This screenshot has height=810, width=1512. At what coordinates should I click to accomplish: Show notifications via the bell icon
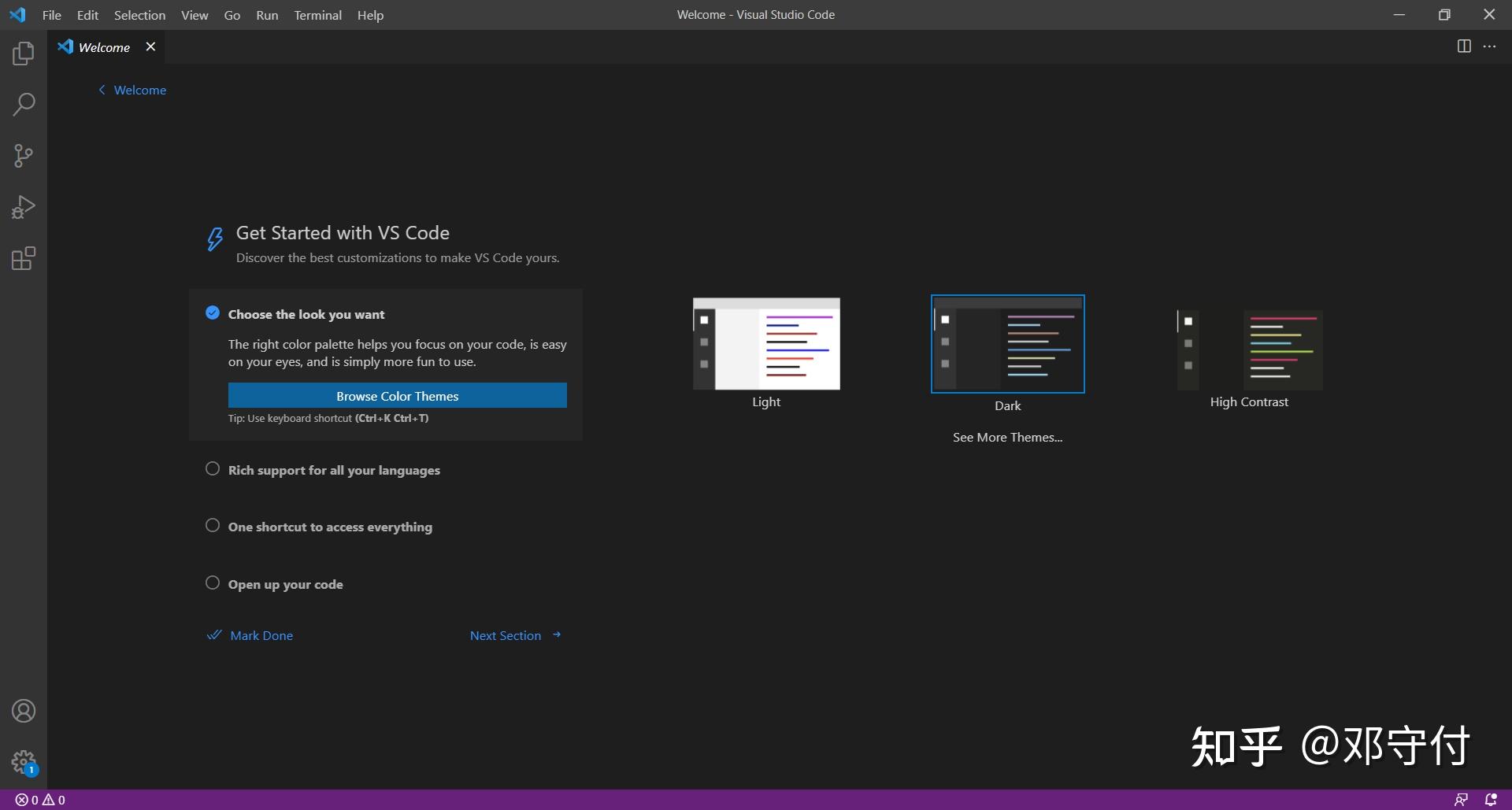(x=1492, y=799)
